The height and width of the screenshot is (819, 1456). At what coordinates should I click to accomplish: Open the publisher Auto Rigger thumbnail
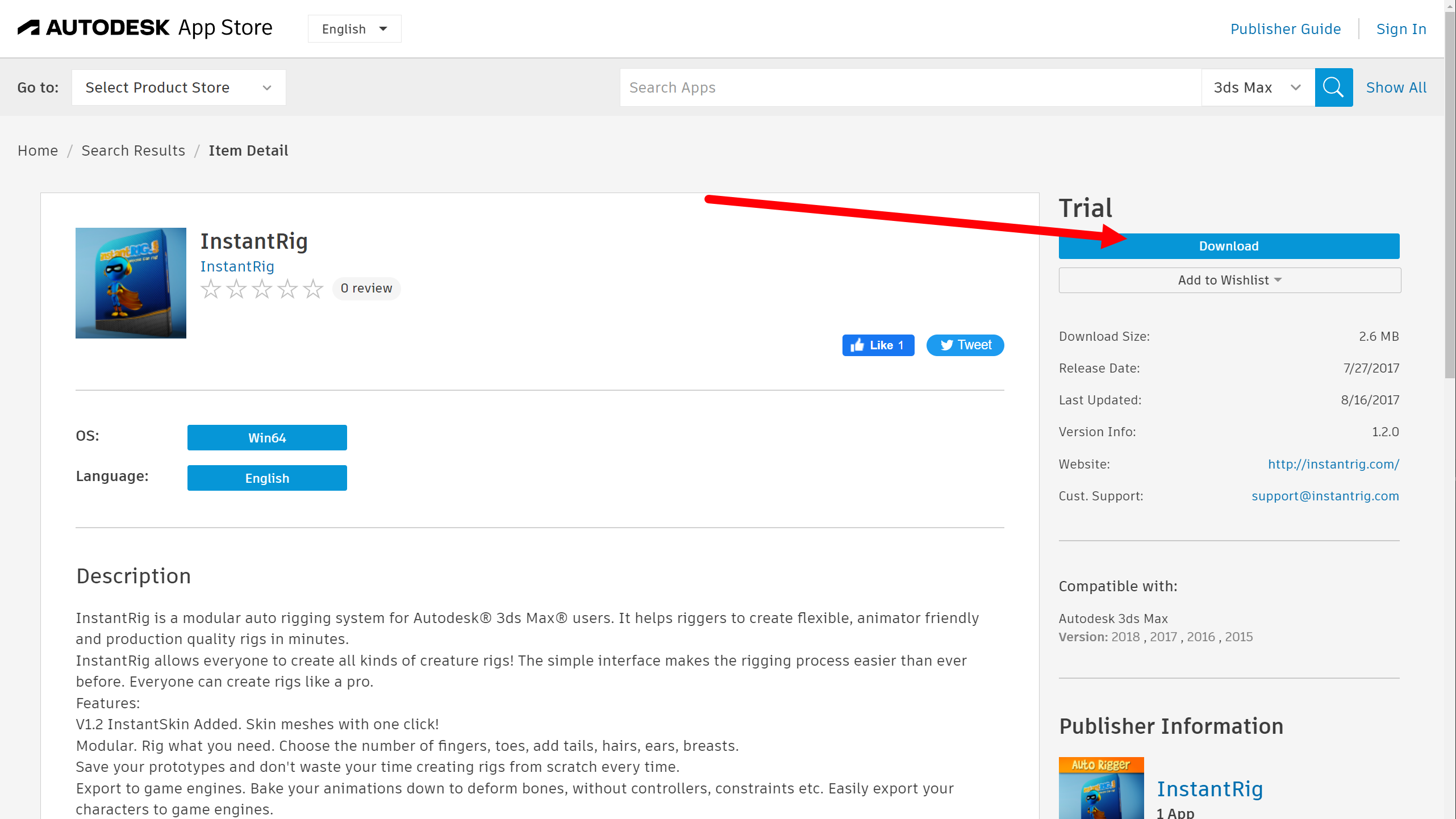coord(1100,788)
